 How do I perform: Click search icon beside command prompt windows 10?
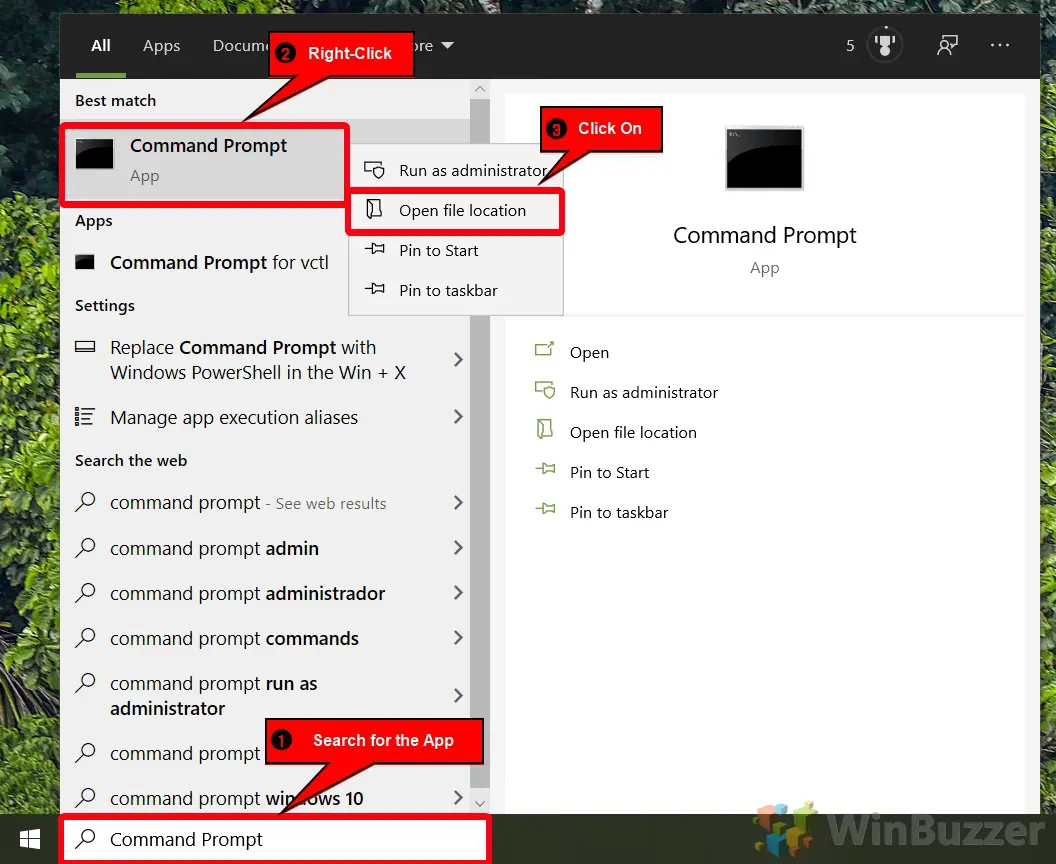pyautogui.click(x=86, y=797)
